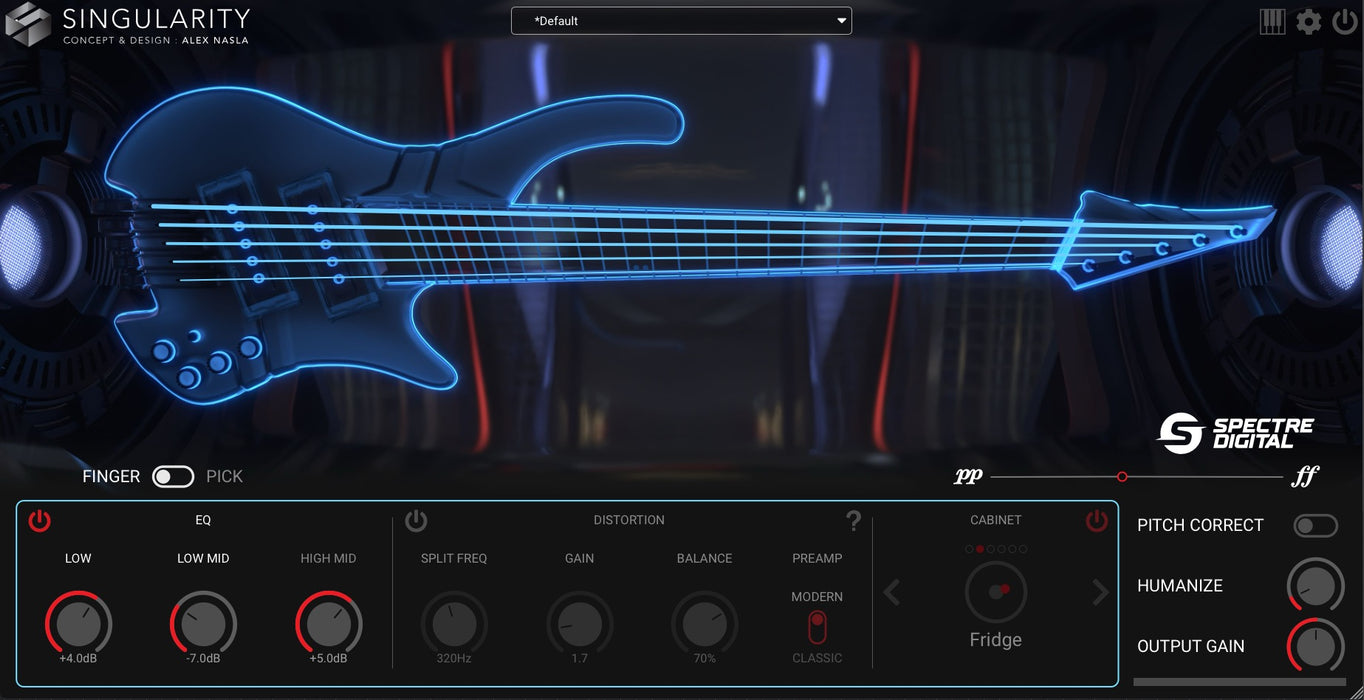Select the fourth cabinet indicator dot
The width and height of the screenshot is (1364, 700).
click(x=1000, y=548)
